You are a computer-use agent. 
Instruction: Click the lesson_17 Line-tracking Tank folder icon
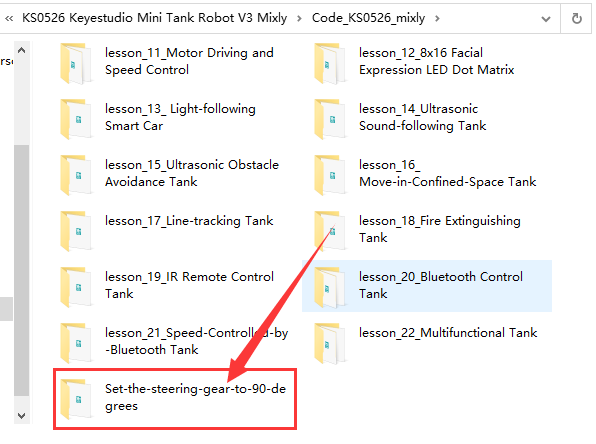coord(76,231)
